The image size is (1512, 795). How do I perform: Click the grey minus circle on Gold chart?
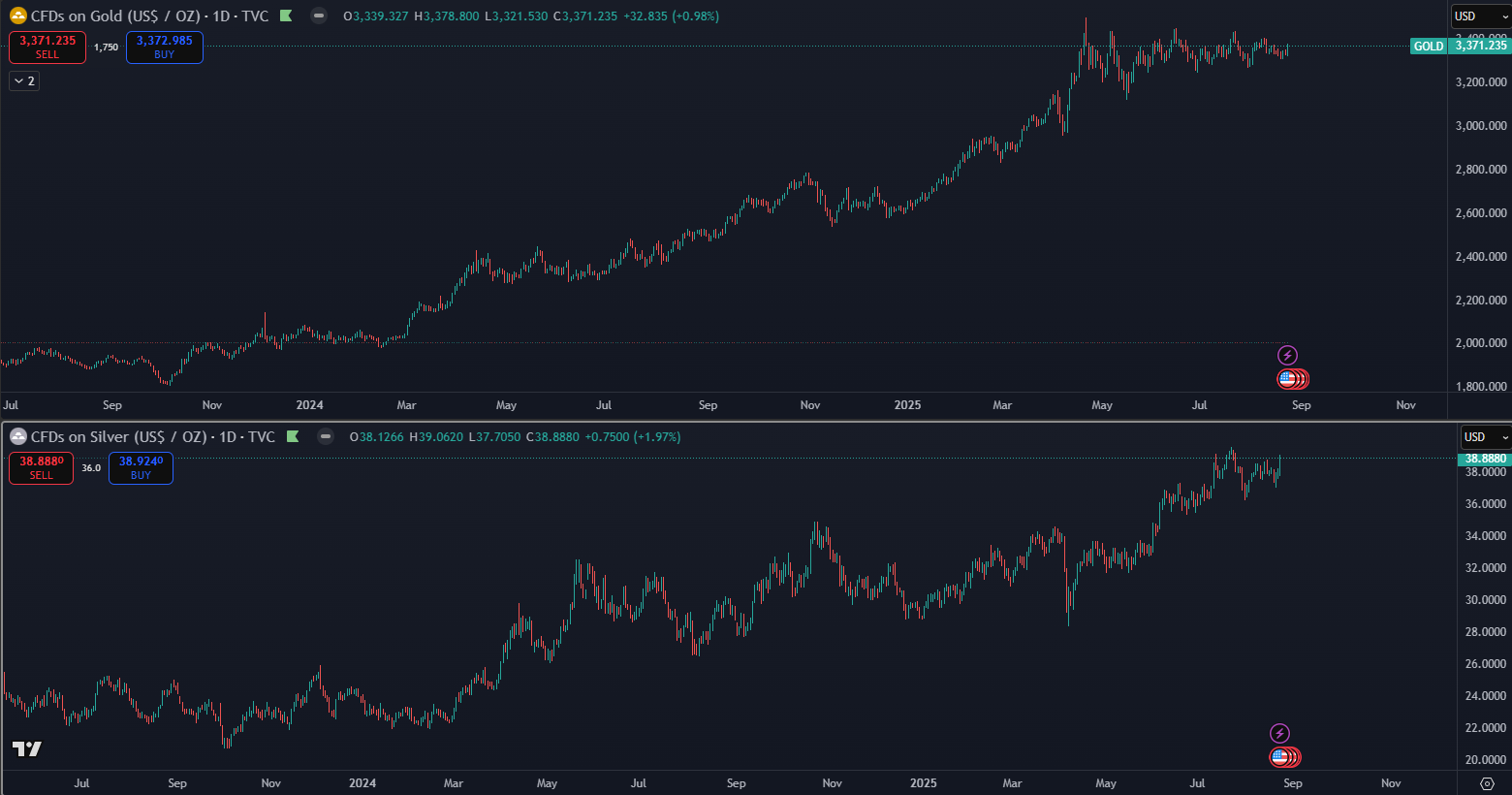pos(319,16)
